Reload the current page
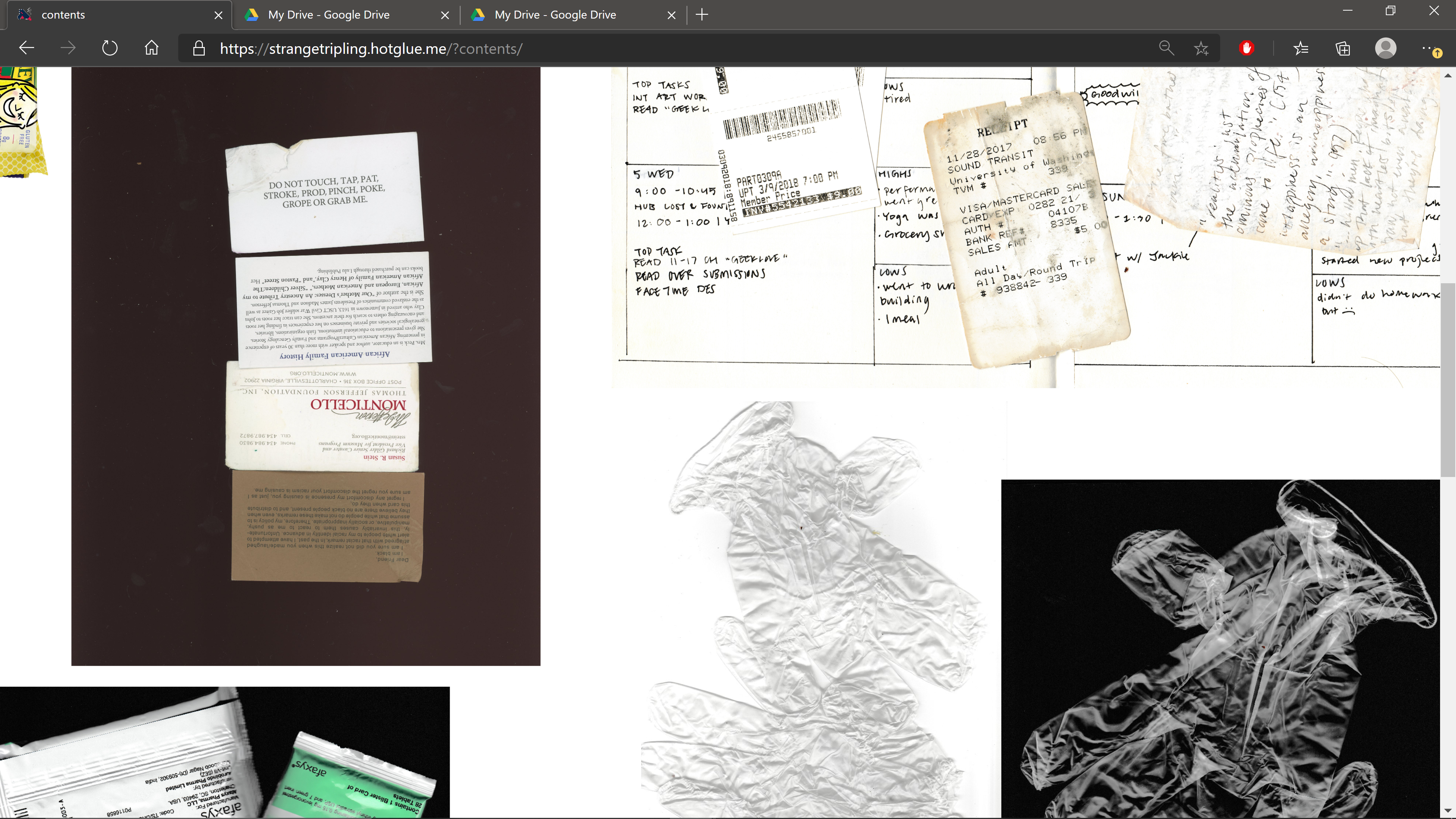1456x819 pixels. pos(110,48)
